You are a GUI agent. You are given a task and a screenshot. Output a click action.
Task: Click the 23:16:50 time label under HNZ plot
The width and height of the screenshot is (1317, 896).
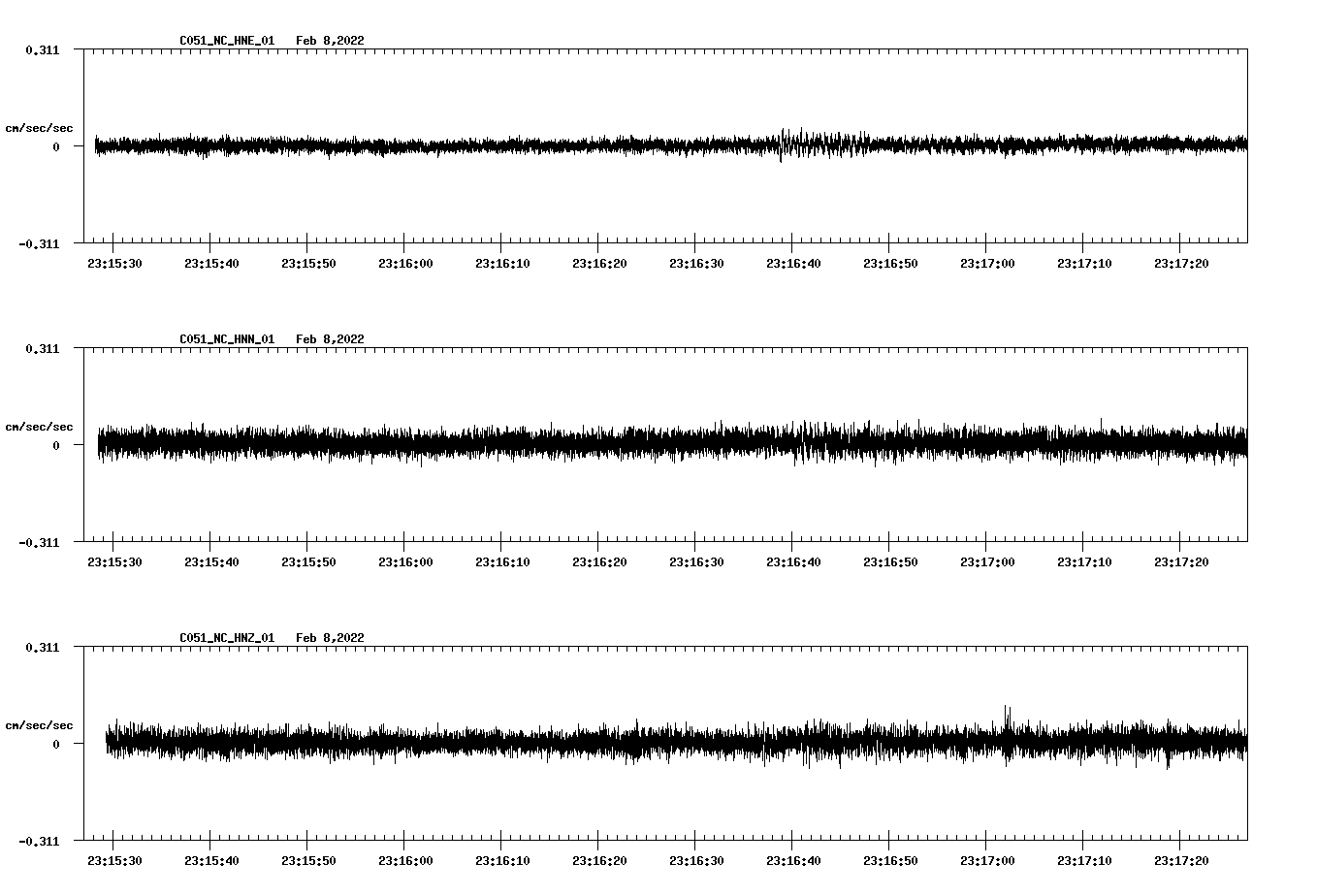tap(890, 861)
